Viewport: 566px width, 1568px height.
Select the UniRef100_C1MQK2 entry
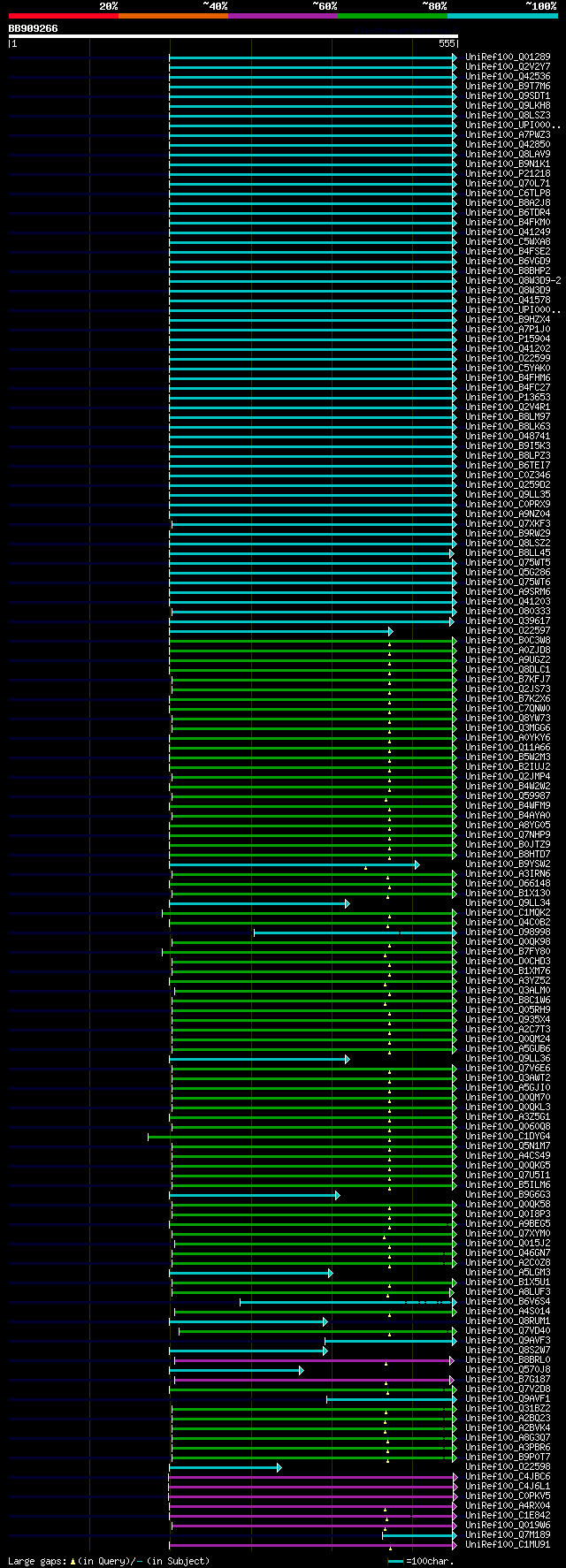point(508,912)
